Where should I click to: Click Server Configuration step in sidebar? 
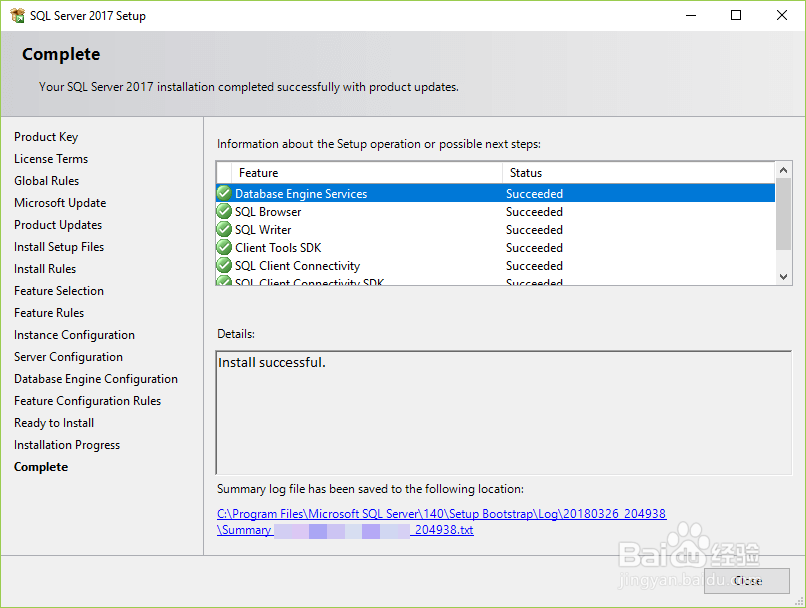pos(68,357)
